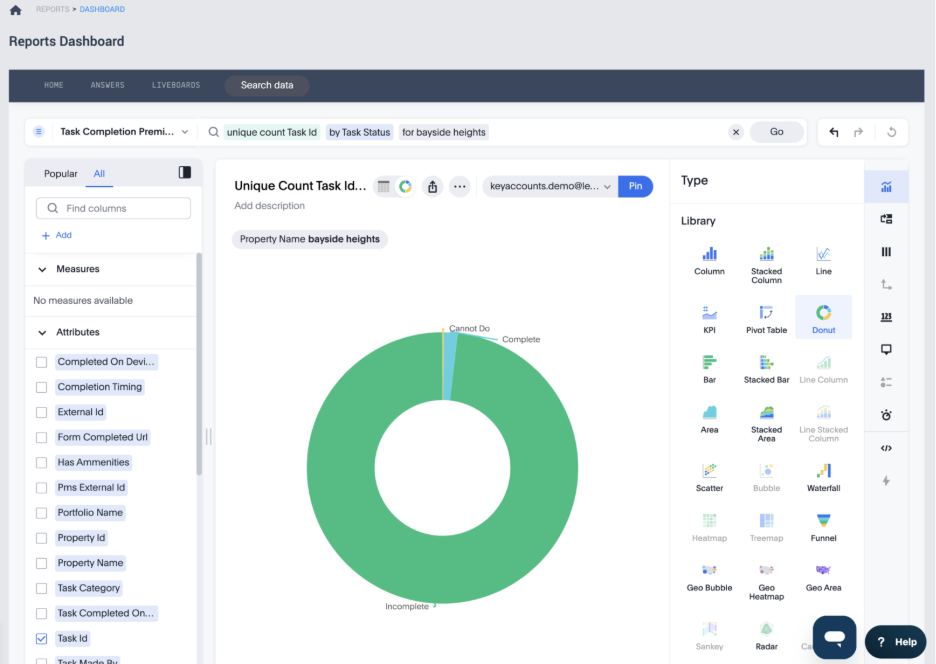Collapse the Measures section
Viewport: 936px width, 664px height.
click(x=42, y=269)
